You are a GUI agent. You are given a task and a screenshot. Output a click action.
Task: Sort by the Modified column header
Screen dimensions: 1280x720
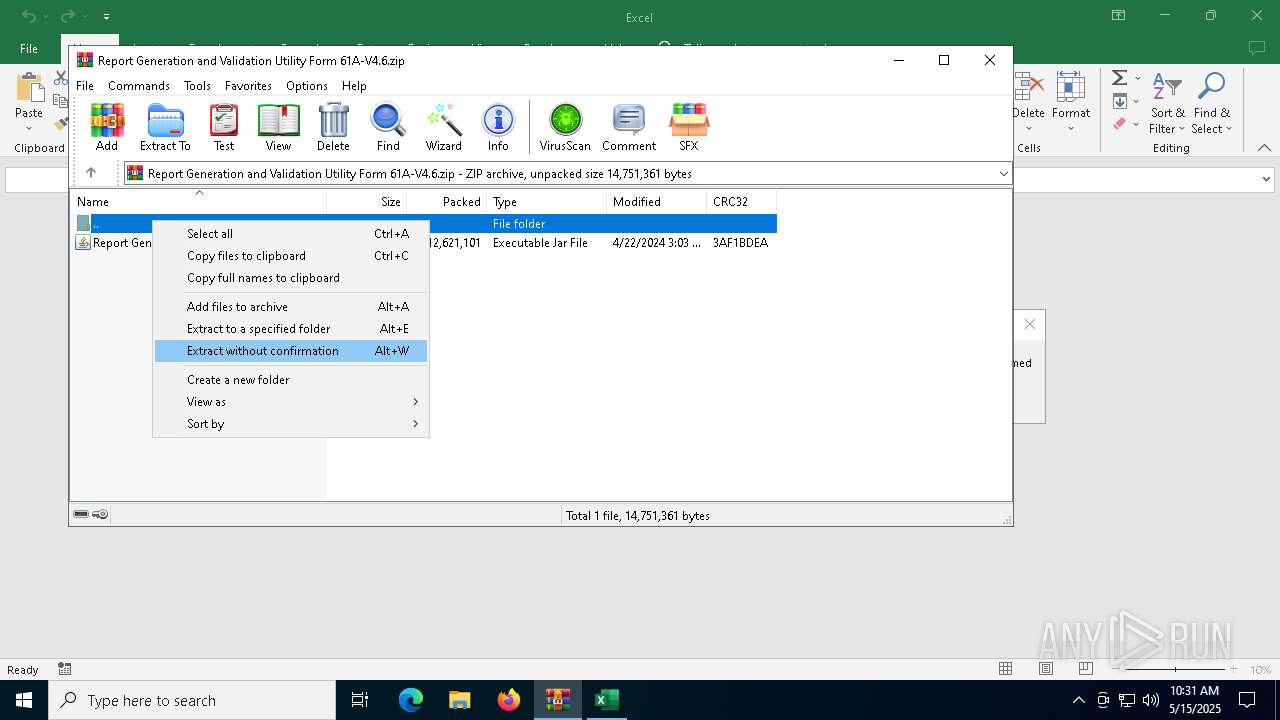[656, 202]
